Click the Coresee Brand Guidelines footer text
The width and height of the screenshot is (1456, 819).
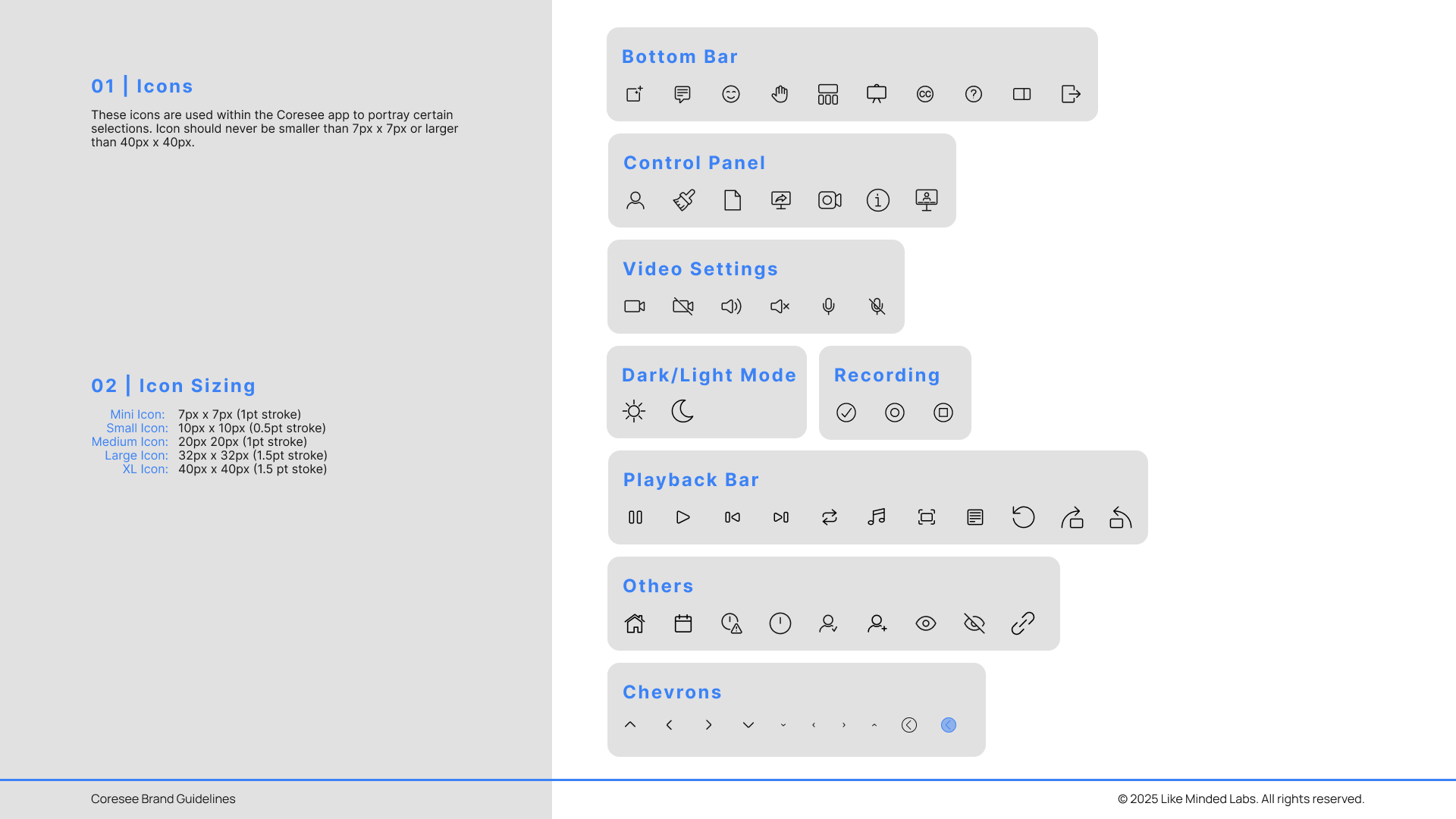coord(163,799)
